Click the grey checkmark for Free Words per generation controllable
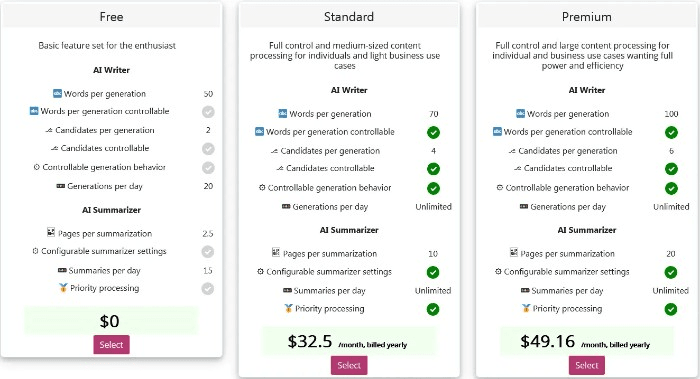 [208, 112]
